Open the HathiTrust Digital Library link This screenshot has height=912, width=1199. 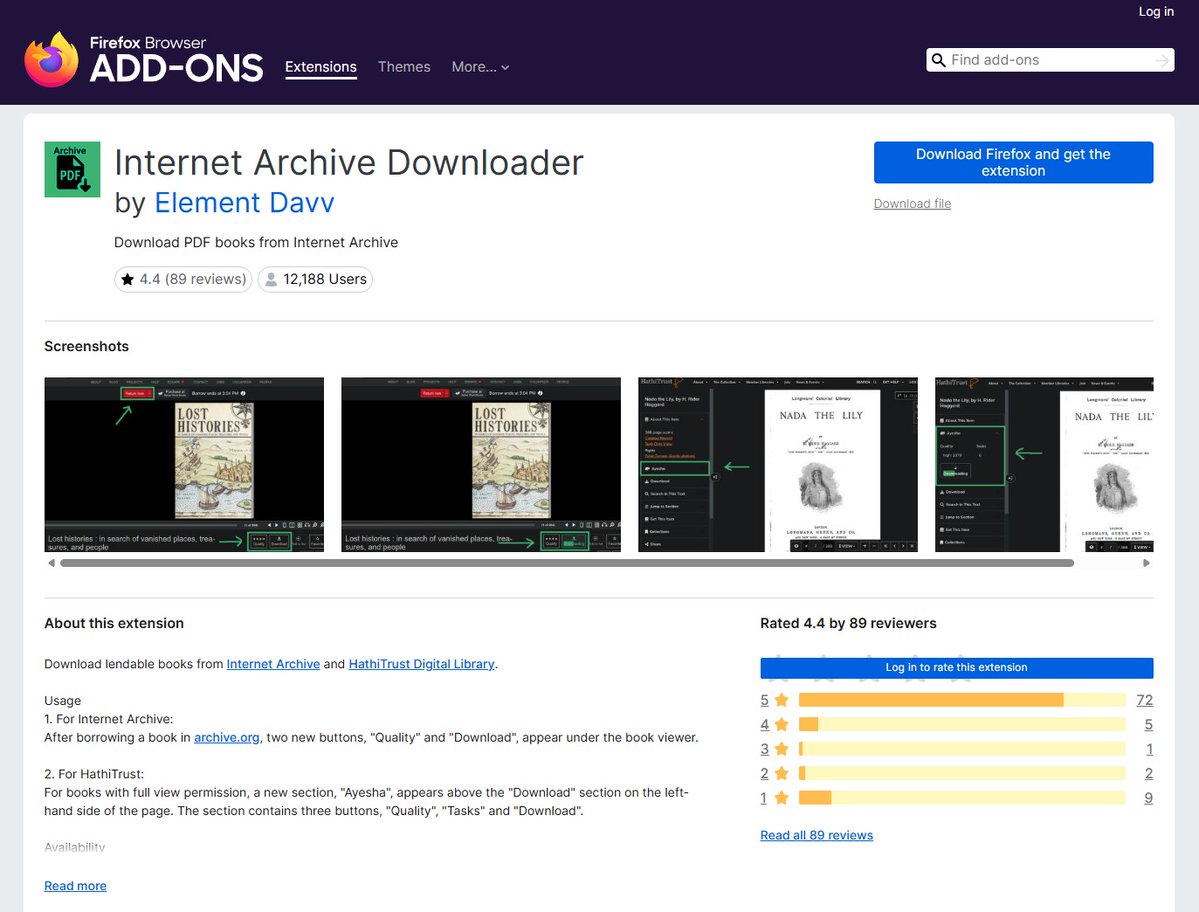coord(421,664)
